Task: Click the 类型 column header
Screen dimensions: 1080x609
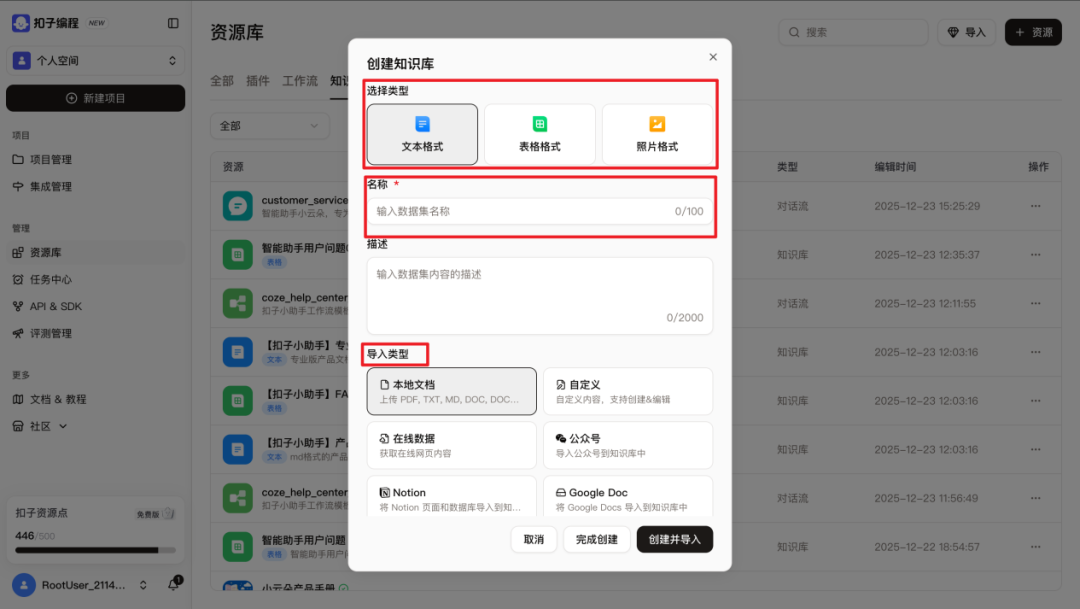Action: 787,167
